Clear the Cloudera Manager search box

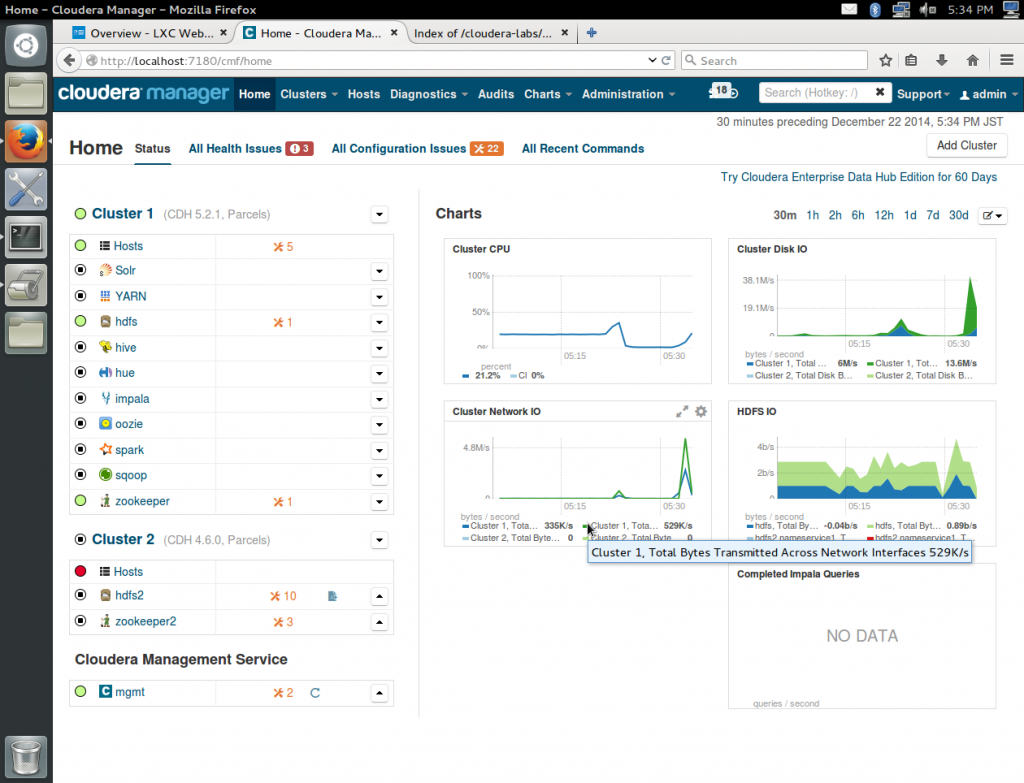[x=880, y=92]
